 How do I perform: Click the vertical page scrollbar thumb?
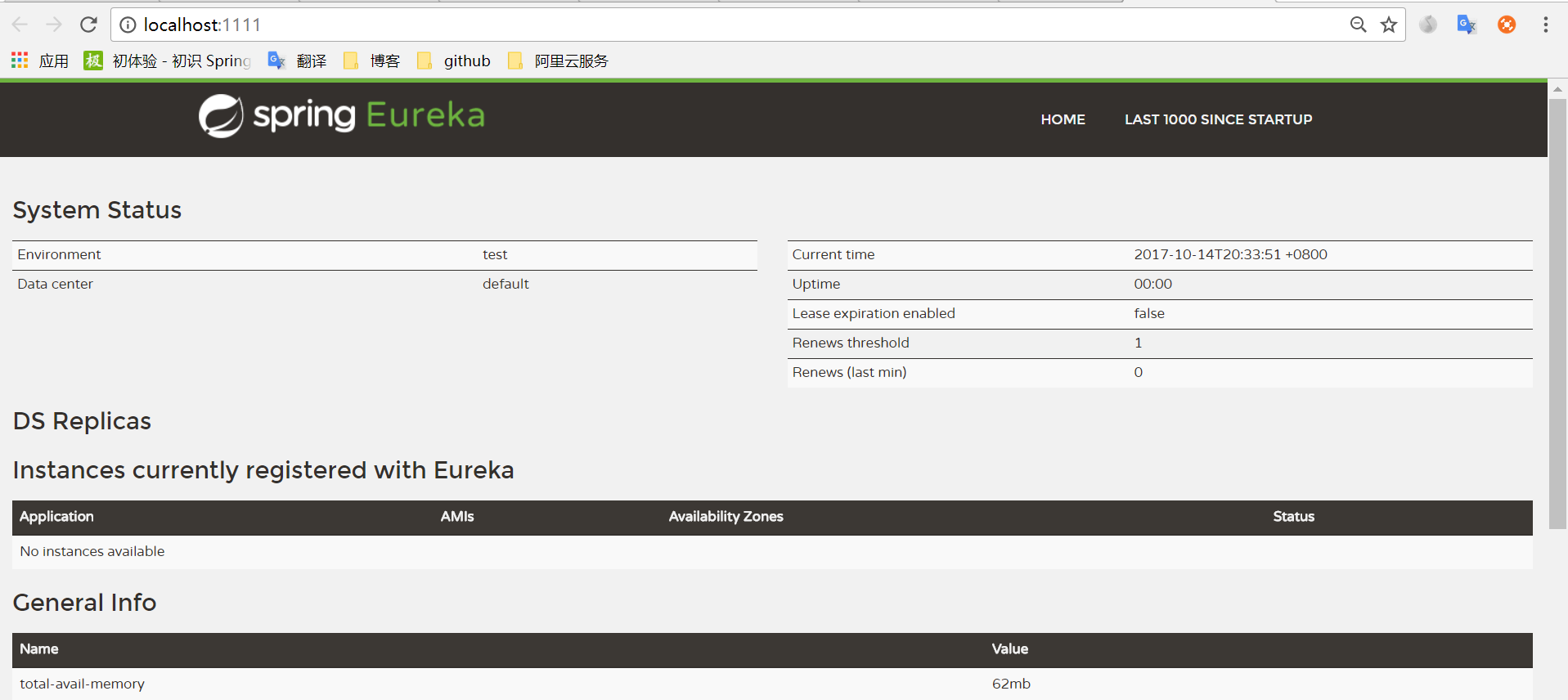pyautogui.click(x=1557, y=314)
